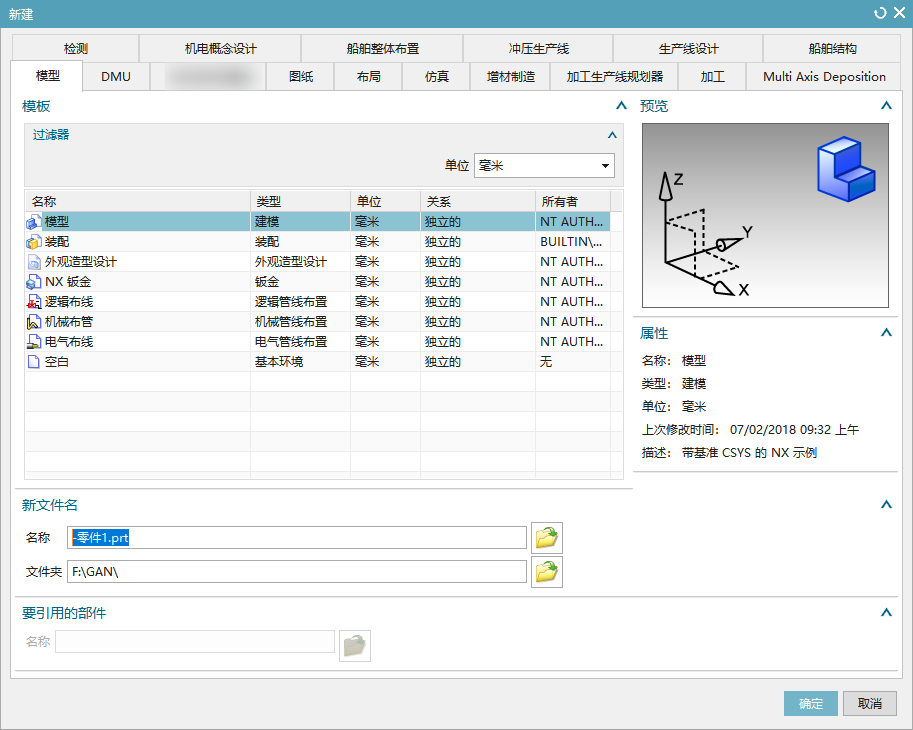Collapse the 预览 preview panel
The image size is (913, 730).
[886, 106]
